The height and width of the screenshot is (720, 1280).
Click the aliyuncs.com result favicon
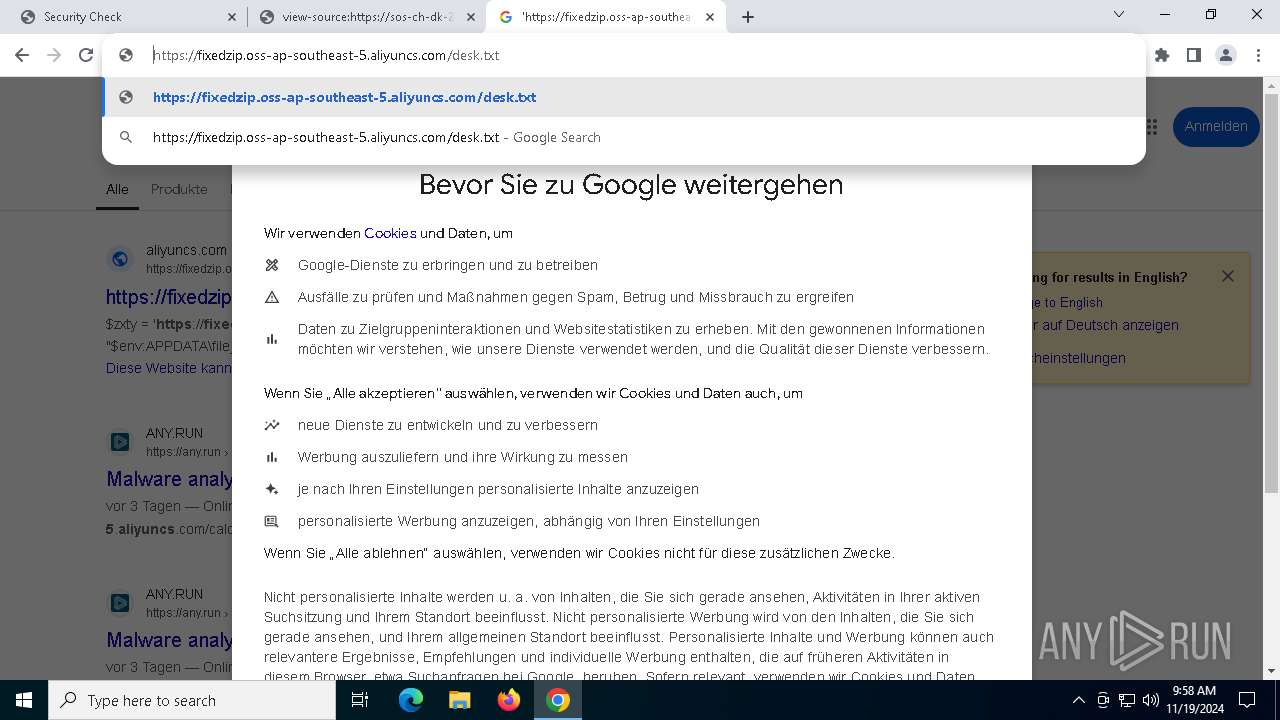point(120,259)
